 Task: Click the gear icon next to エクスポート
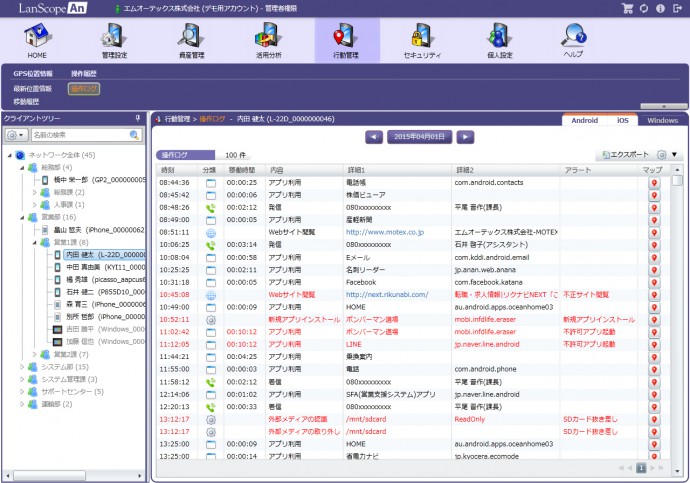click(661, 155)
